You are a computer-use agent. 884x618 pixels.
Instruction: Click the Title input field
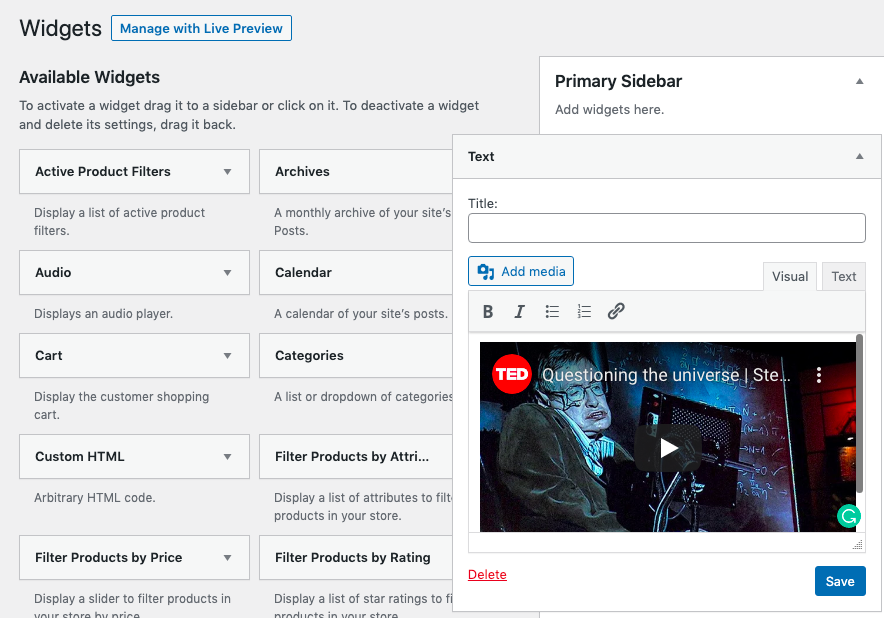point(666,228)
